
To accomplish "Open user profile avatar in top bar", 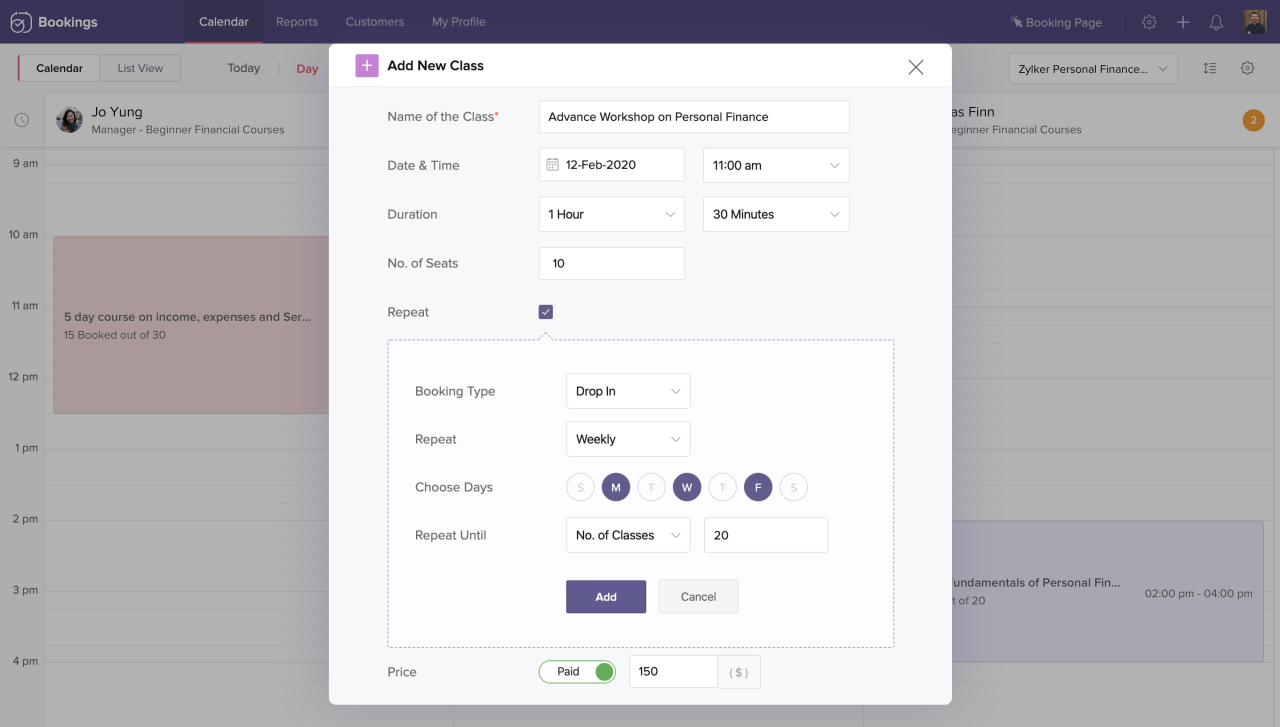I will [x=1255, y=22].
